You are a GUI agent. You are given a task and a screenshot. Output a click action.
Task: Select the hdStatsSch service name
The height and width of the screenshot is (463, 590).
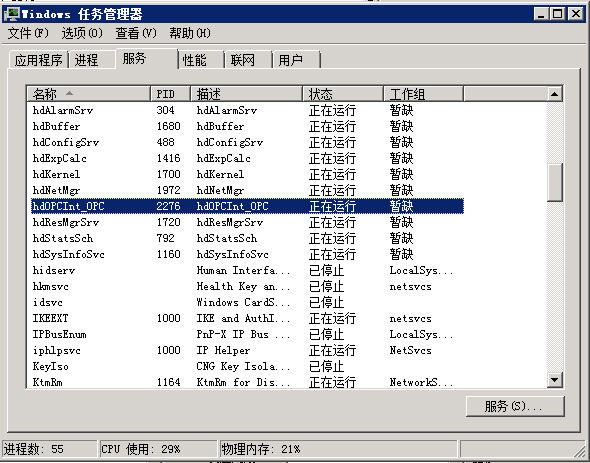[63, 238]
